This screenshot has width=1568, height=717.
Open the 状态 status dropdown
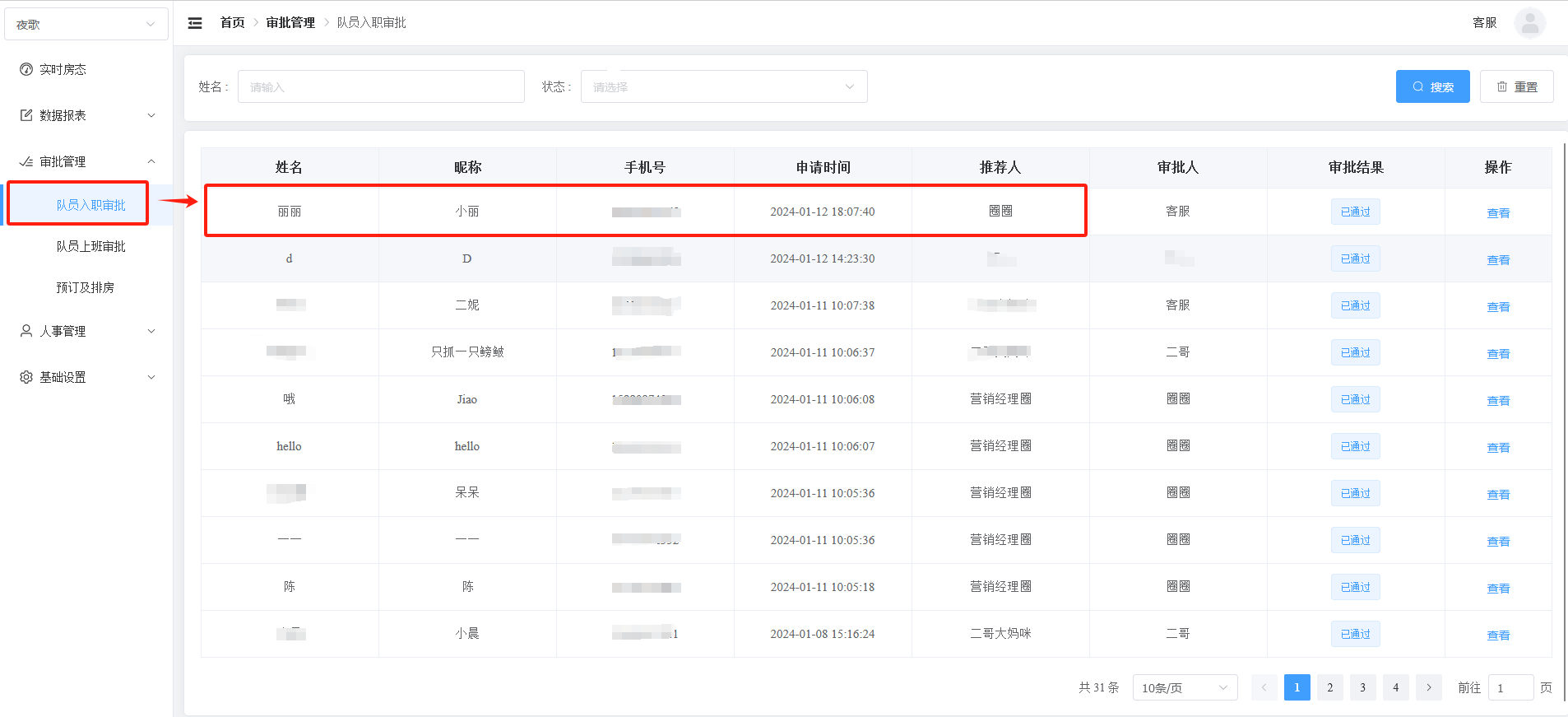pyautogui.click(x=724, y=86)
